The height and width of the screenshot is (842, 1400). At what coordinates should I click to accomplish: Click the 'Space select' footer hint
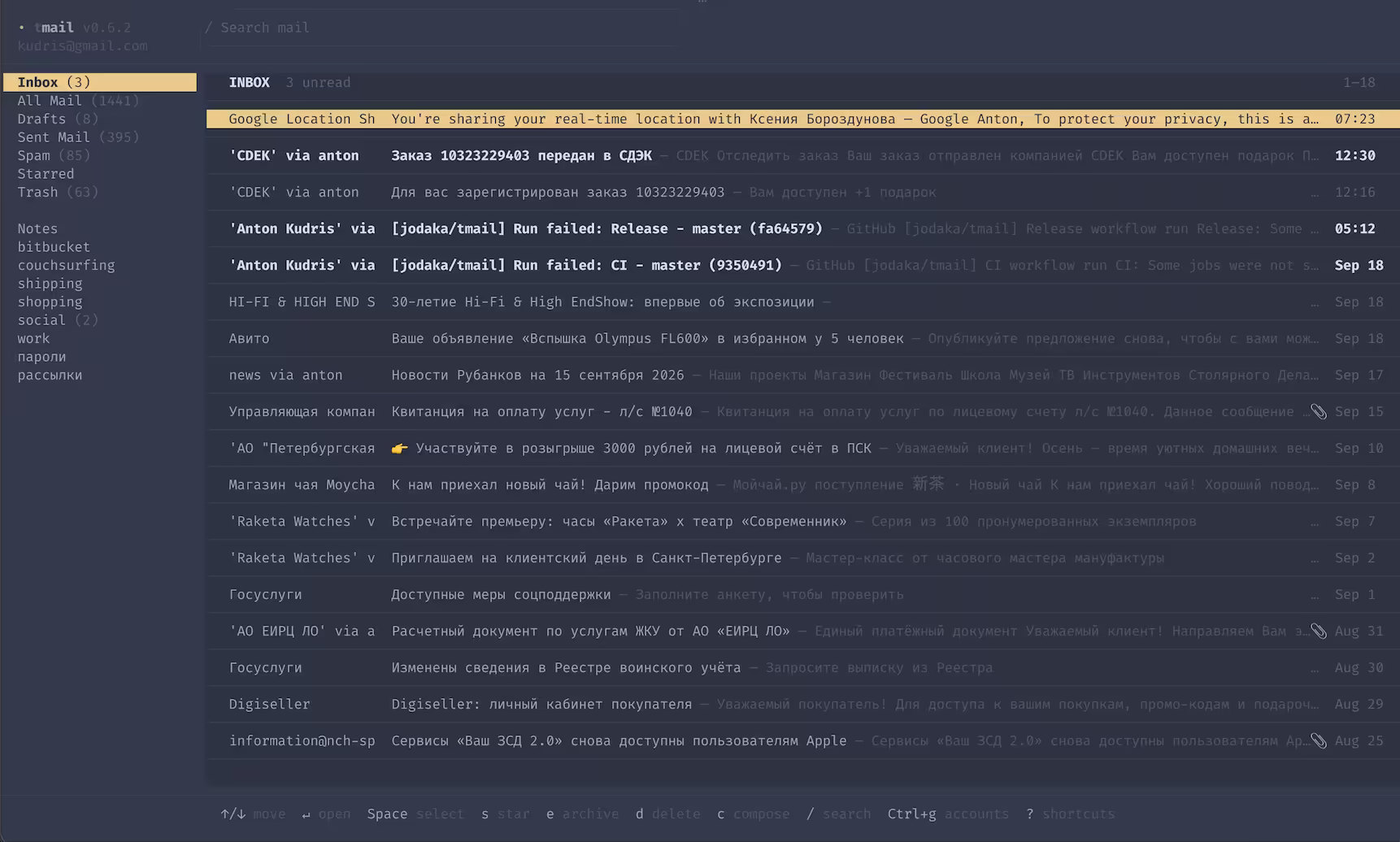coord(415,814)
